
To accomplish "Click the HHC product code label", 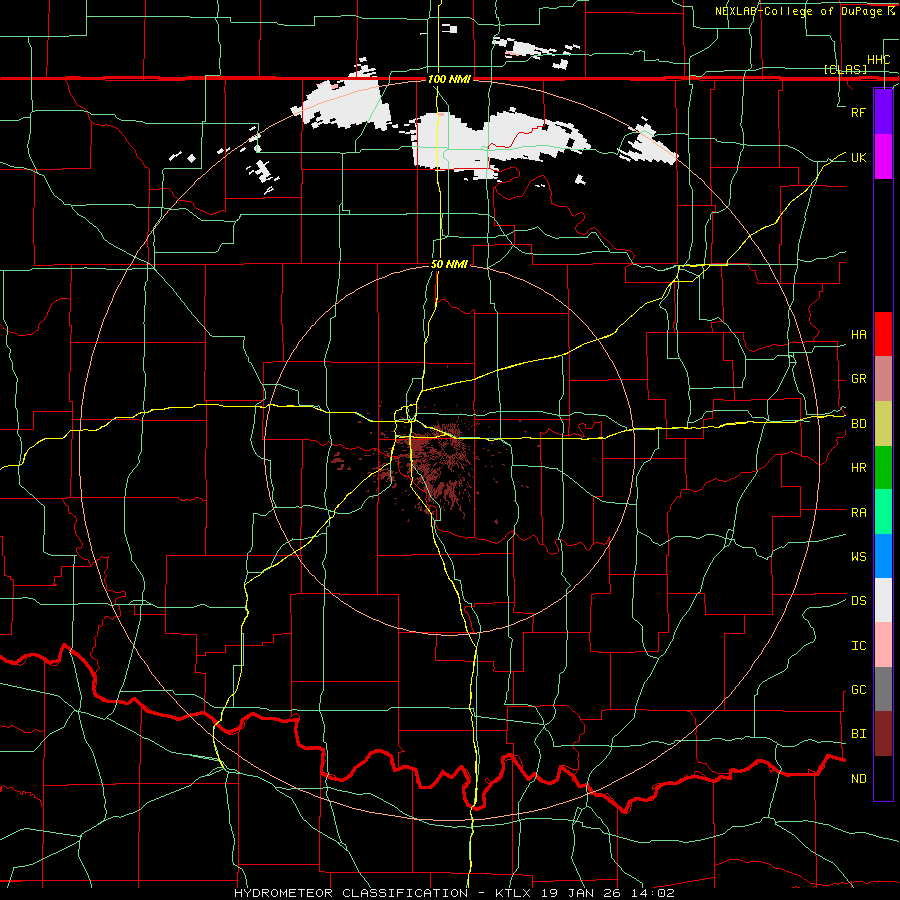I will 878,60.
